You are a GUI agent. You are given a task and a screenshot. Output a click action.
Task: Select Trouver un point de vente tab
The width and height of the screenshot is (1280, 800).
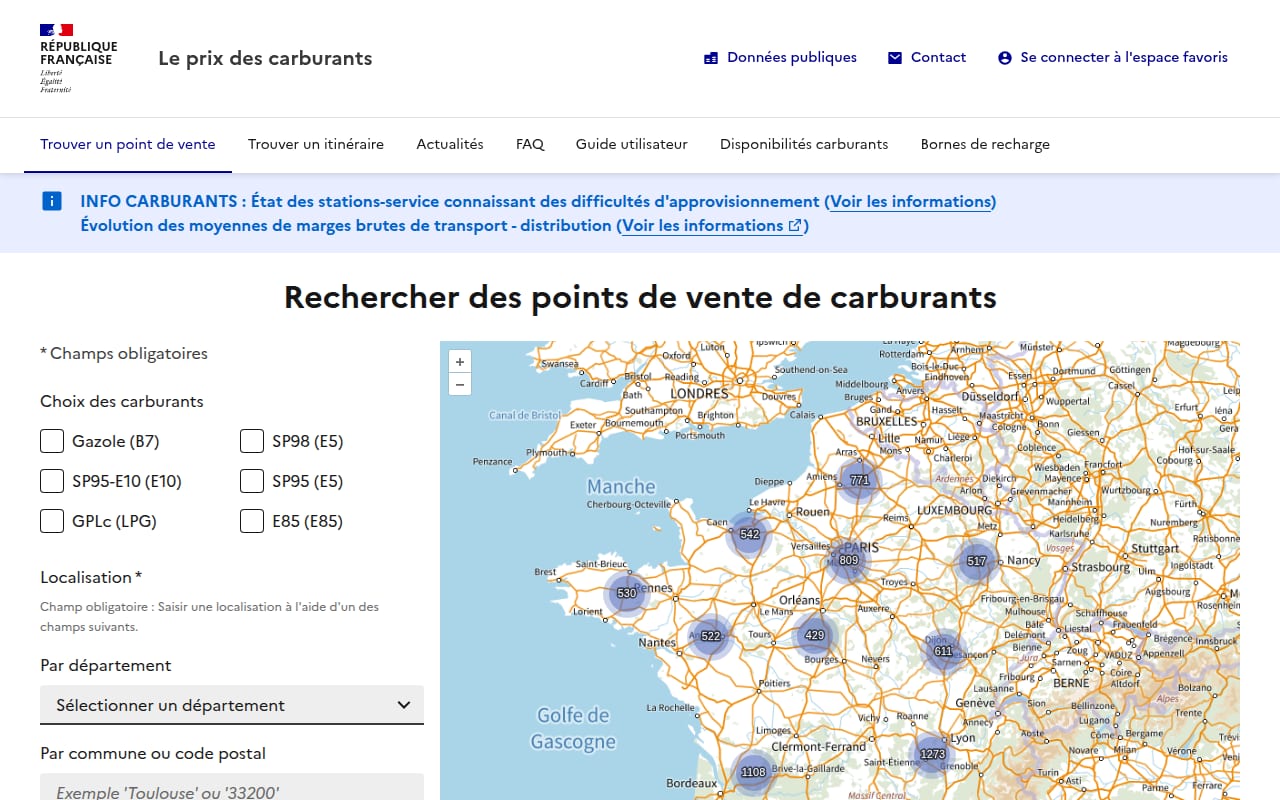click(x=128, y=144)
